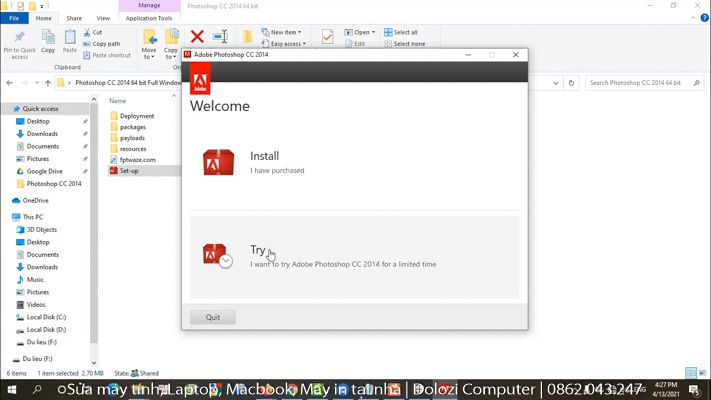Open the View ribbon tab
711x400 pixels.
[103, 18]
